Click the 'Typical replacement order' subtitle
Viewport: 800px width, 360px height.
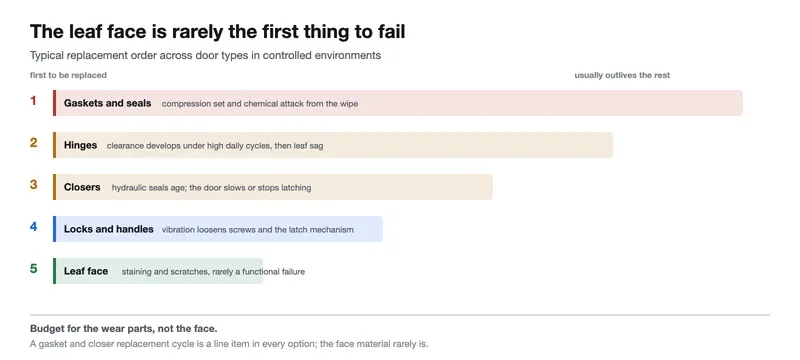(x=205, y=55)
